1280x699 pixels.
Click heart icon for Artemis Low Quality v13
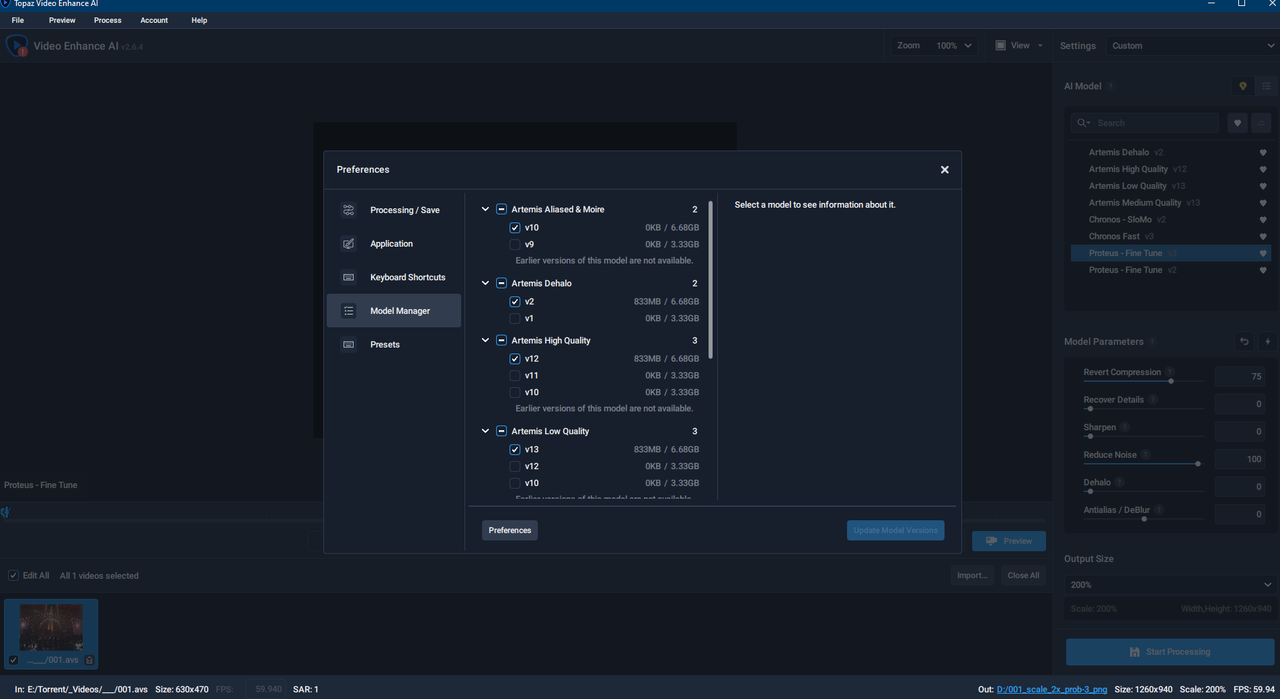click(x=1263, y=186)
